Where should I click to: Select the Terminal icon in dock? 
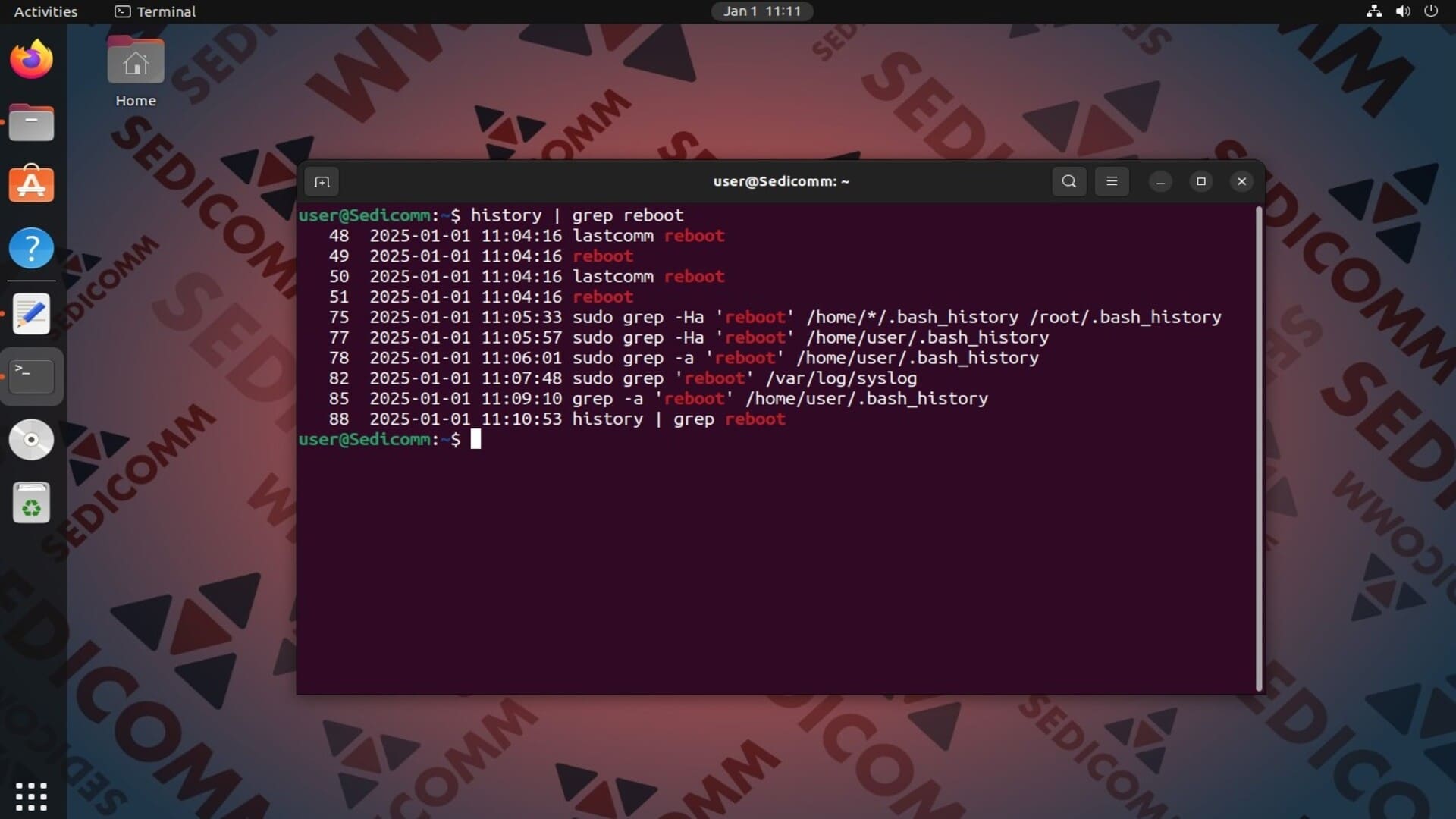point(31,376)
